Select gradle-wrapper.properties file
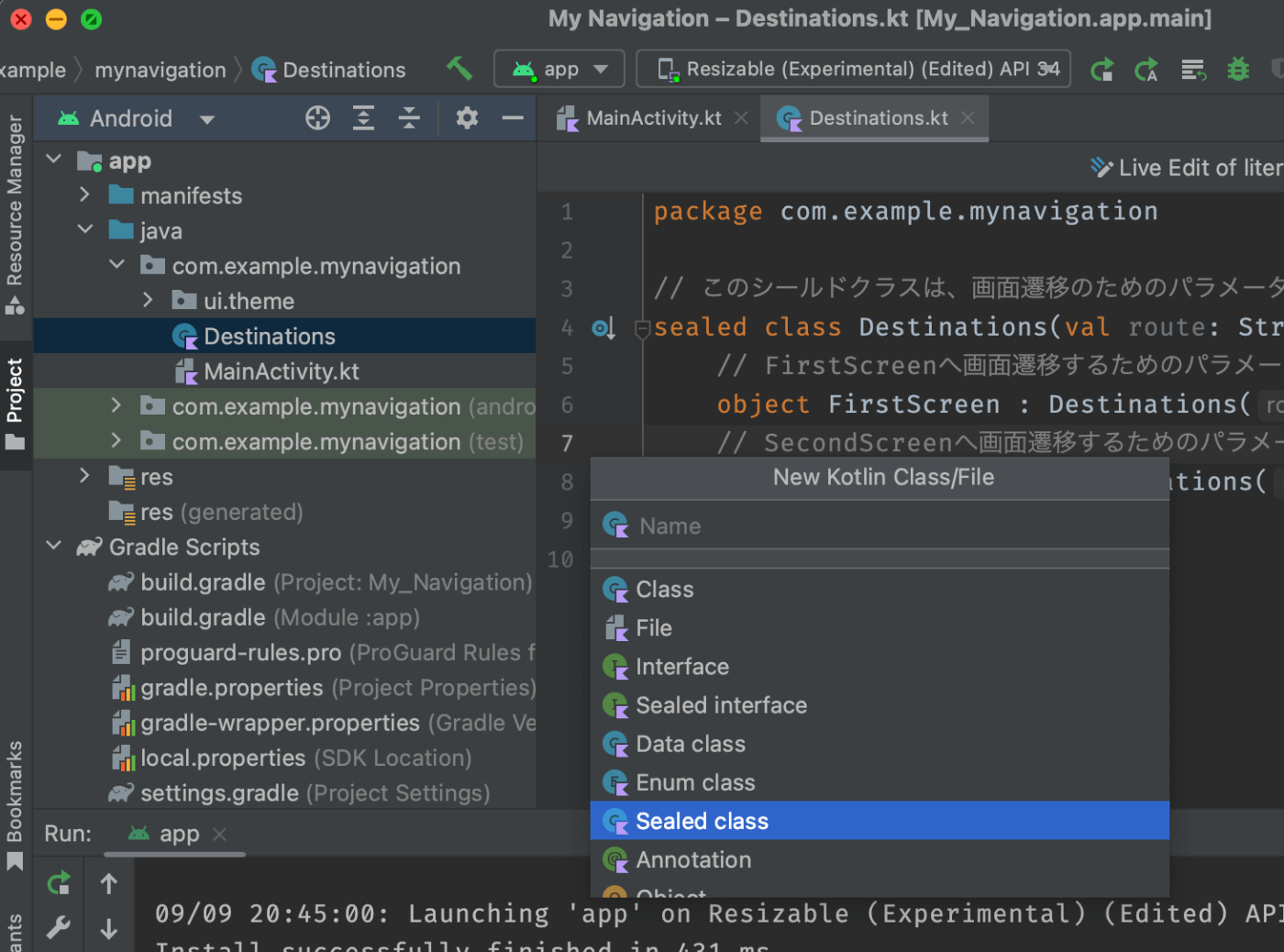This screenshot has height=952, width=1284. click(284, 723)
